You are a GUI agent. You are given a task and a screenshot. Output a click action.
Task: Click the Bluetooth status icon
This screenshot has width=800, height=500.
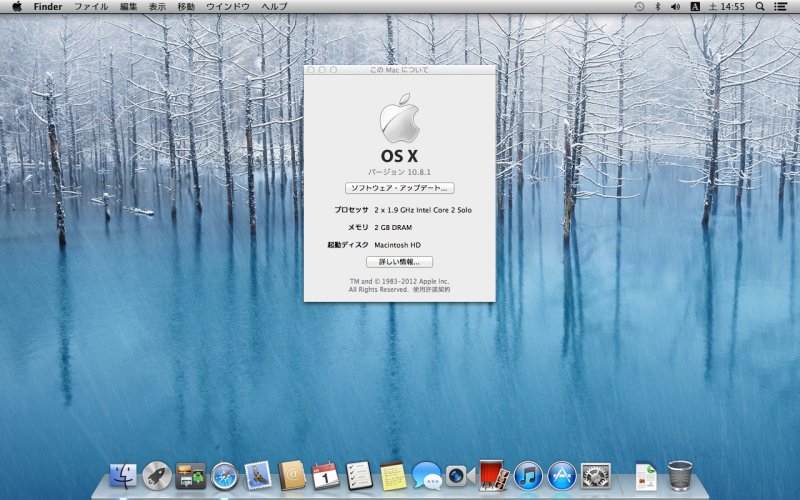[x=658, y=7]
